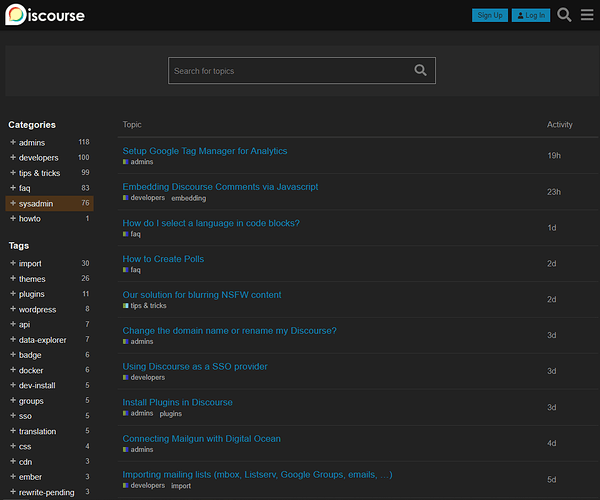Open the How to Create Polls topic

coord(163,259)
